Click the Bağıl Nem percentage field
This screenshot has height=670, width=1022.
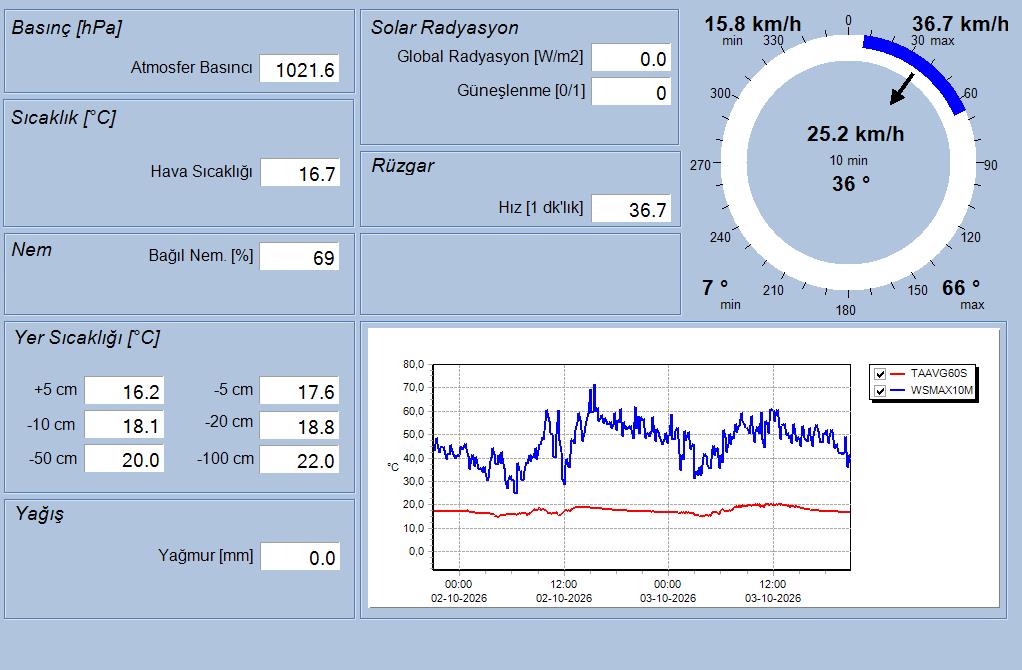click(299, 257)
